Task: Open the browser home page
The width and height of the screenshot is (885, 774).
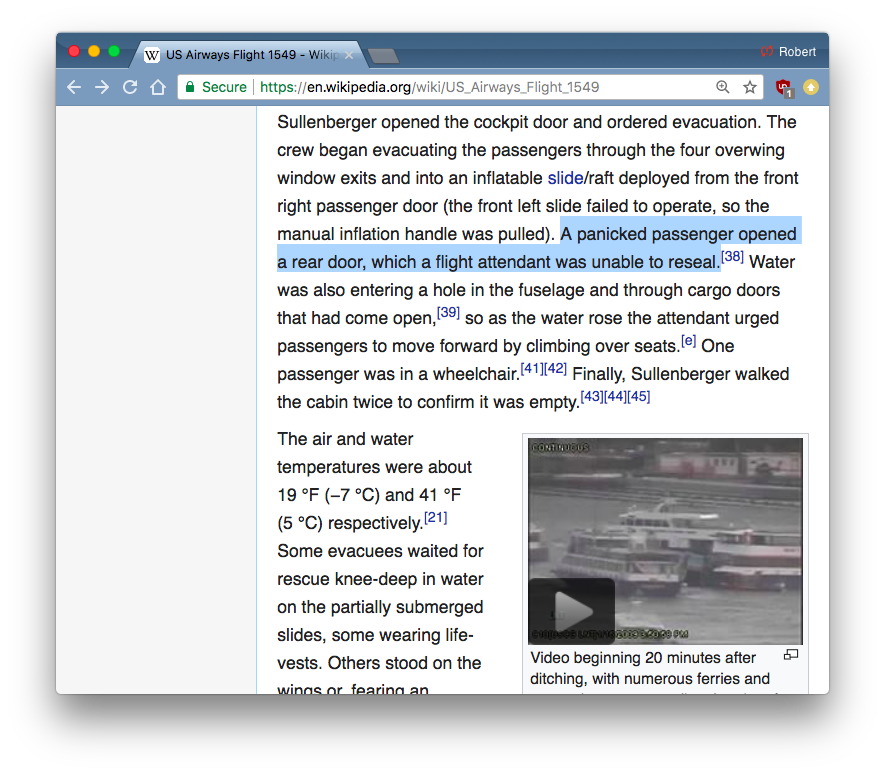Action: click(x=158, y=87)
